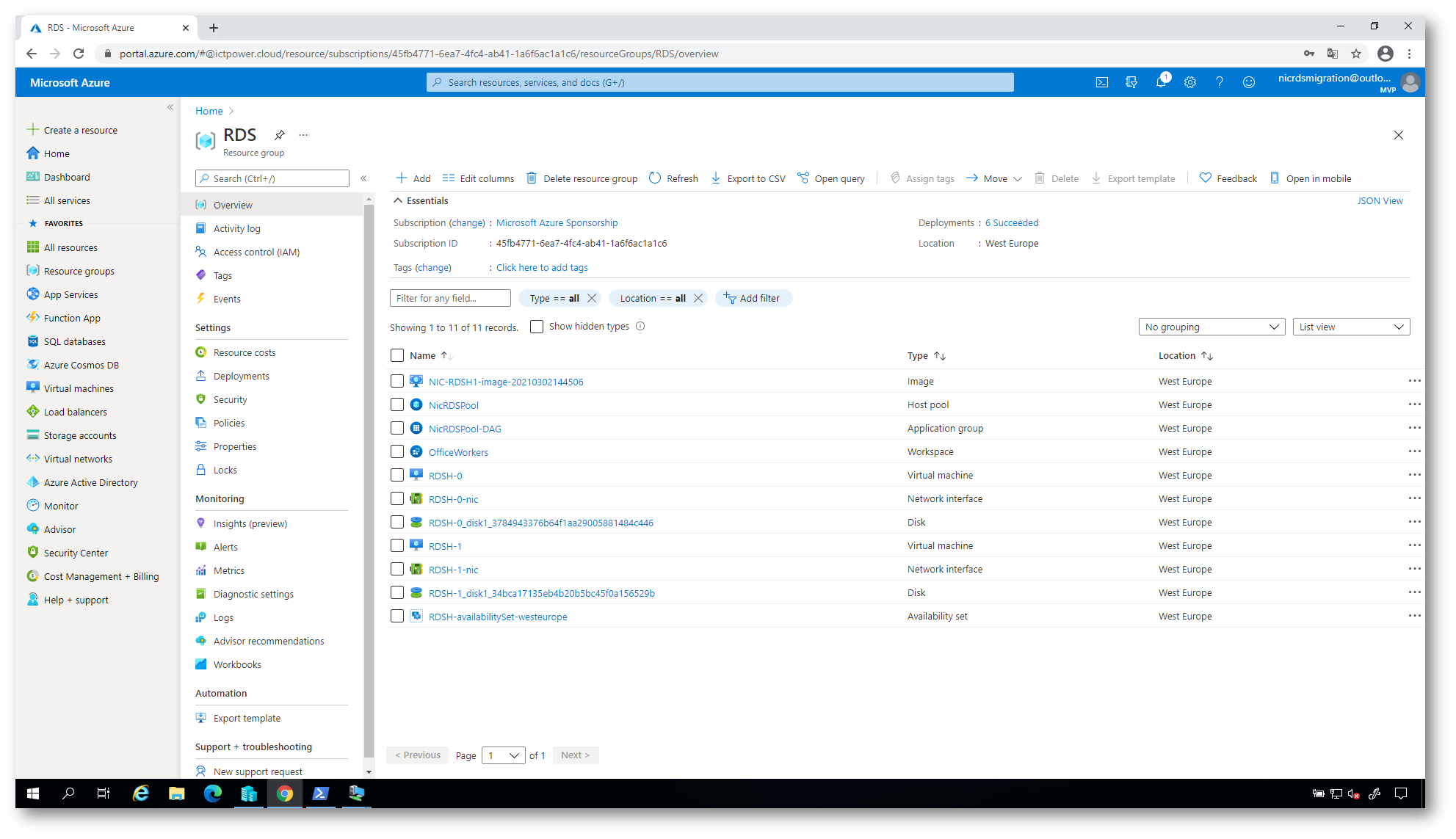Check the RDSH-availabilitySet-westeurope checkbox
The width and height of the screenshot is (1456, 839).
[x=397, y=616]
